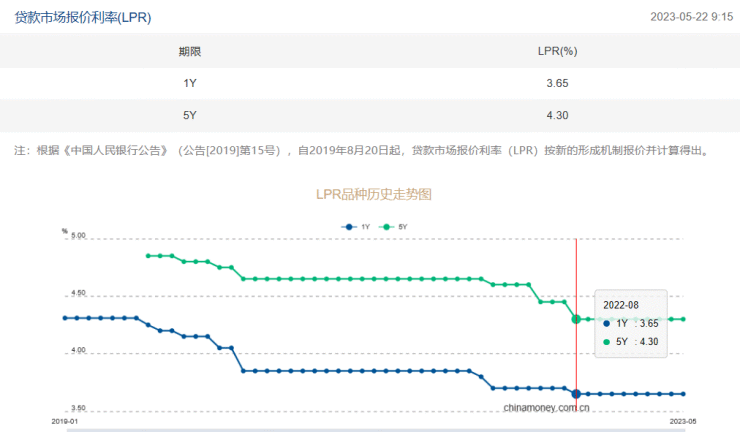Toggle the 5Y series in chart legend
This screenshot has height=432, width=740.
[395, 227]
